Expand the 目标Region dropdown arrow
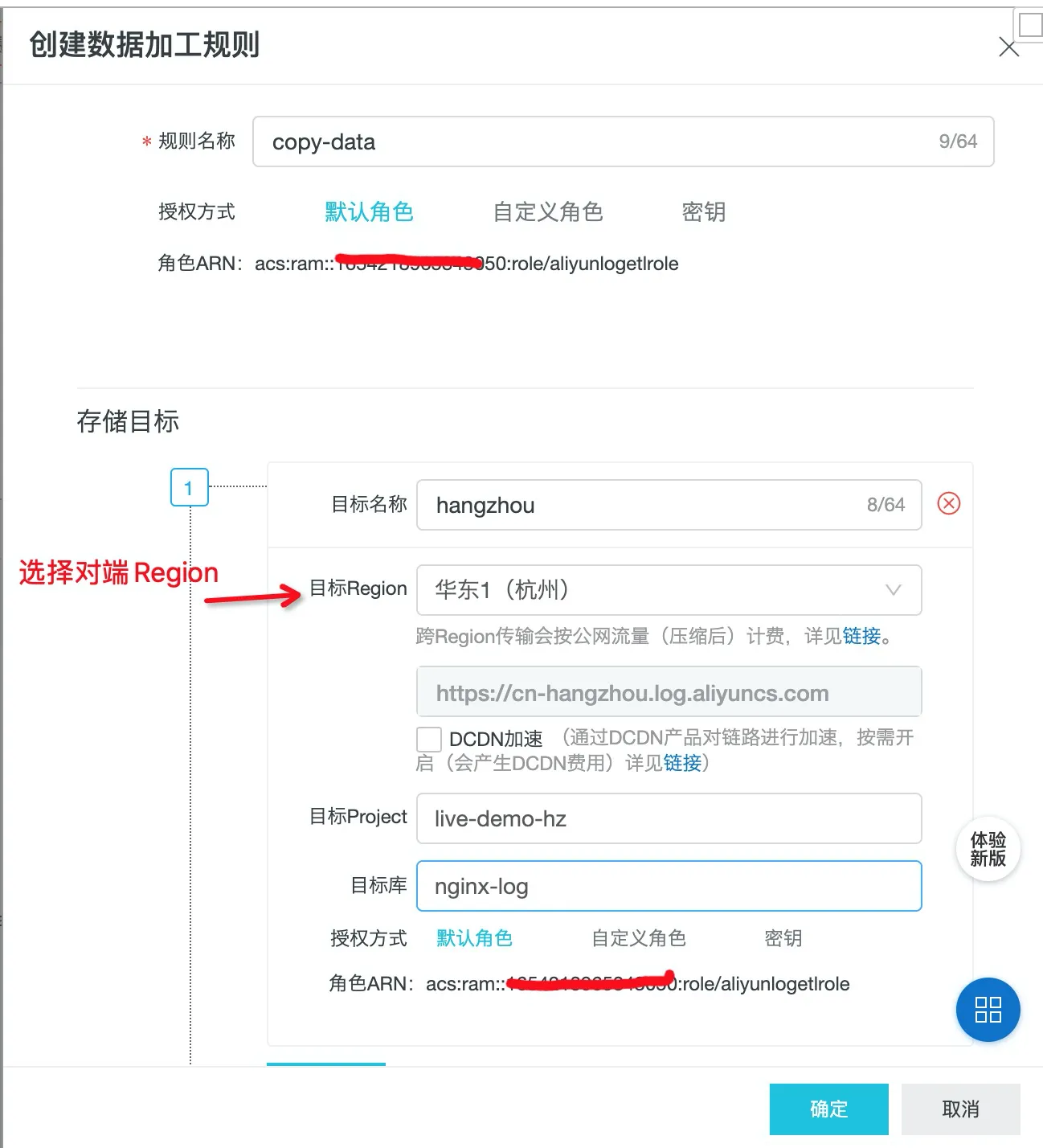The image size is (1043, 1148). tap(893, 590)
